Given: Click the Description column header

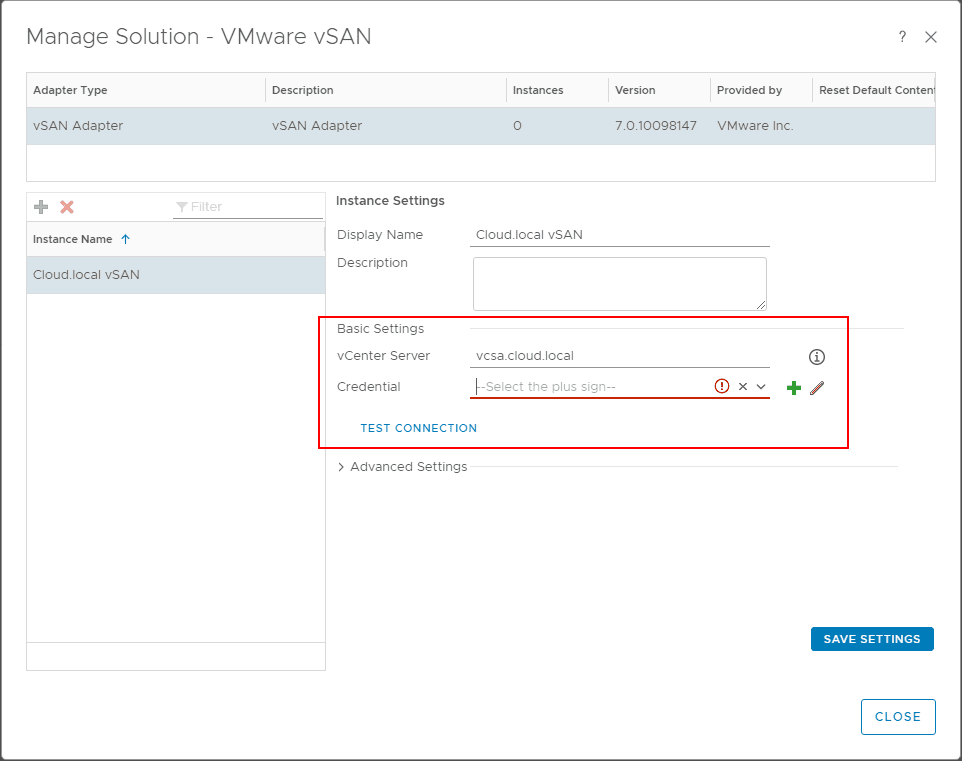Looking at the screenshot, I should (x=385, y=90).
